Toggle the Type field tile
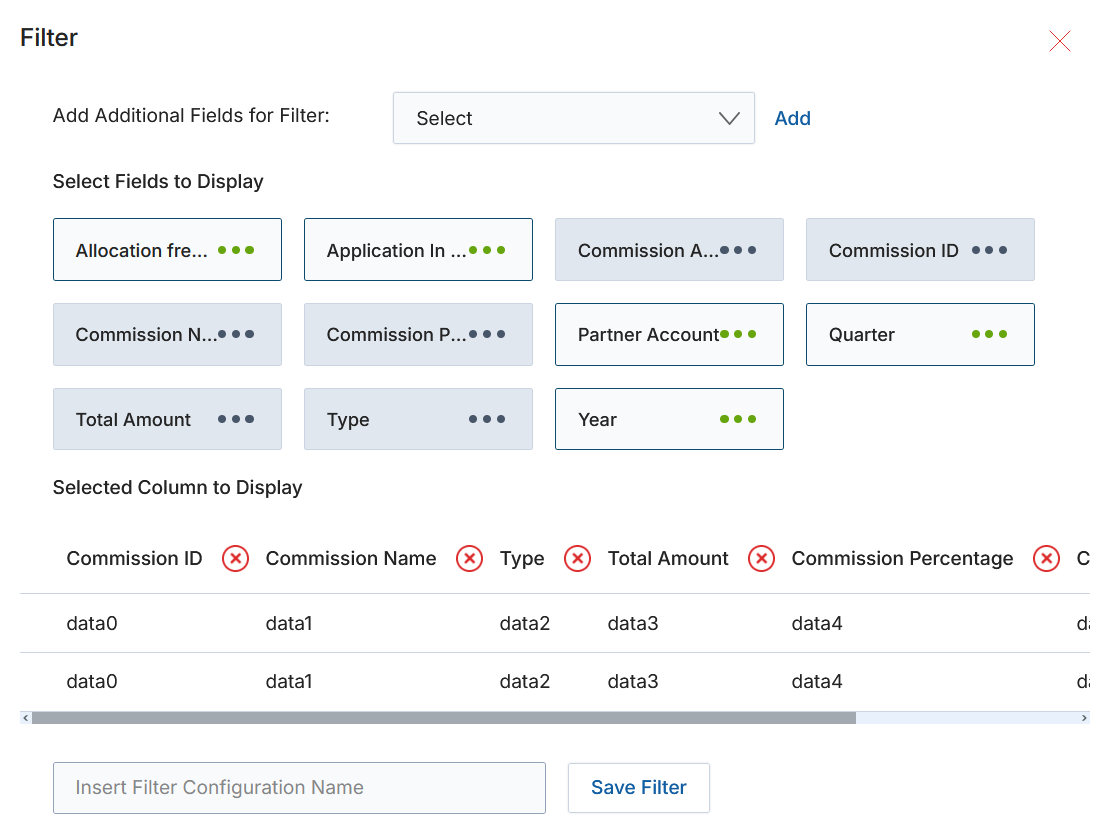This screenshot has height=834, width=1093. [418, 419]
